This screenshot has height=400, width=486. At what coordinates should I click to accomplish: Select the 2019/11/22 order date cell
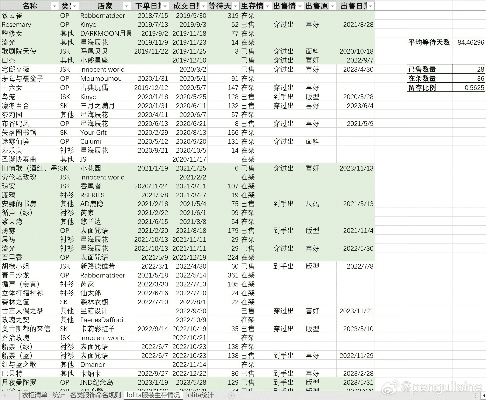(x=151, y=51)
